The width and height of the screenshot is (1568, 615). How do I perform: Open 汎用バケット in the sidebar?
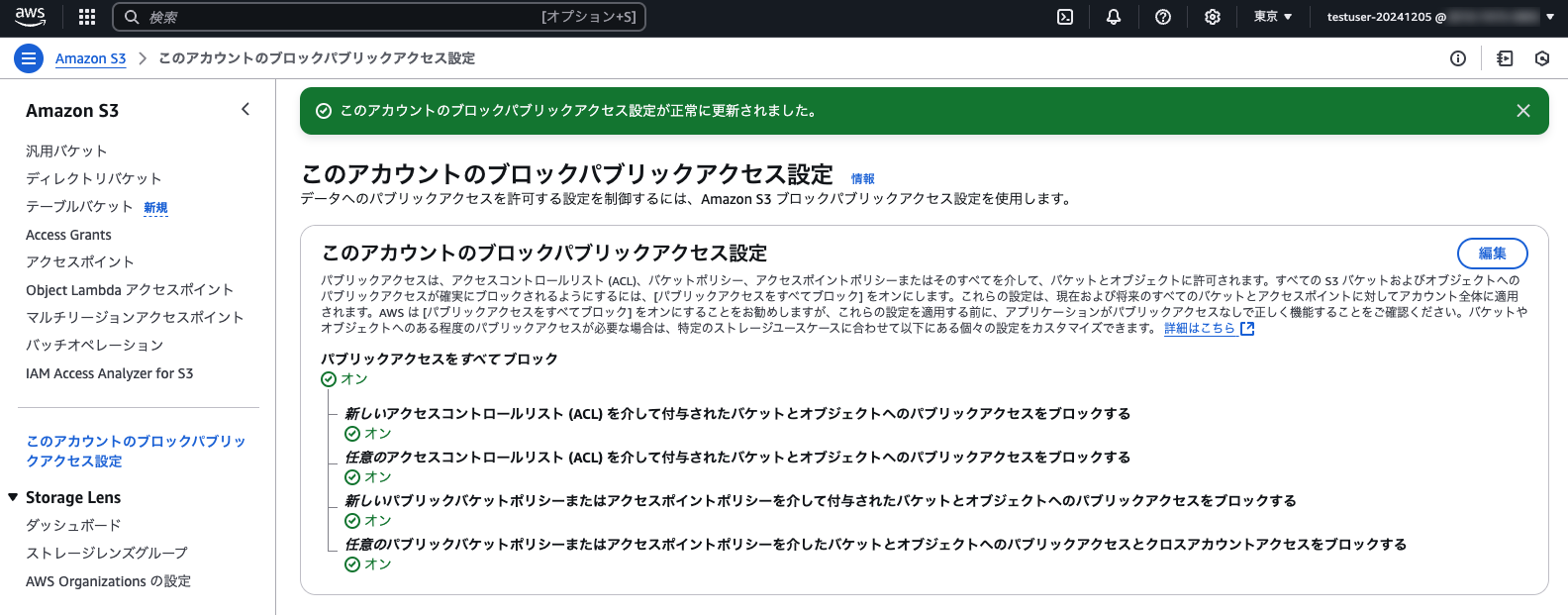pos(66,151)
